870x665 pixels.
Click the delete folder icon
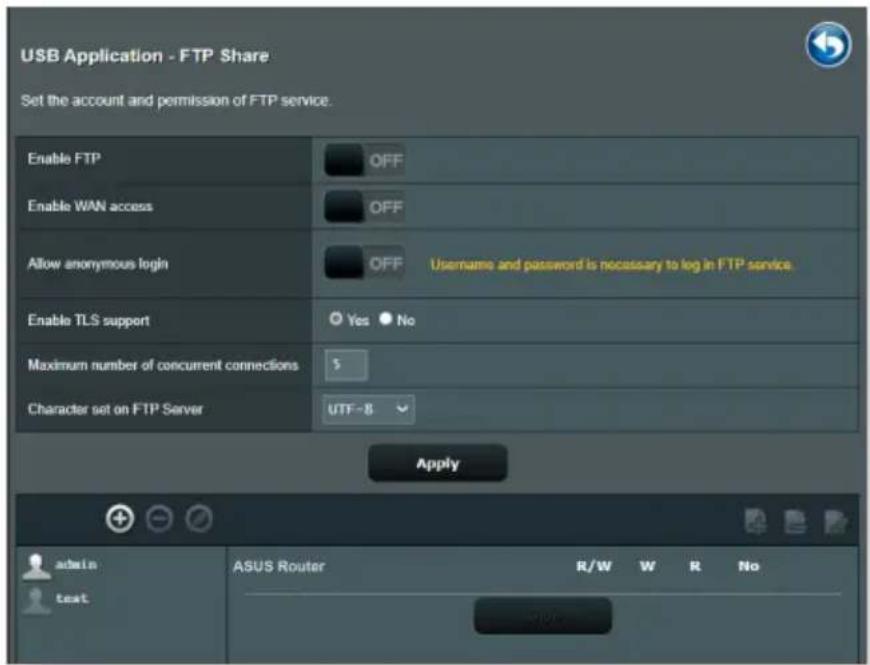click(795, 521)
